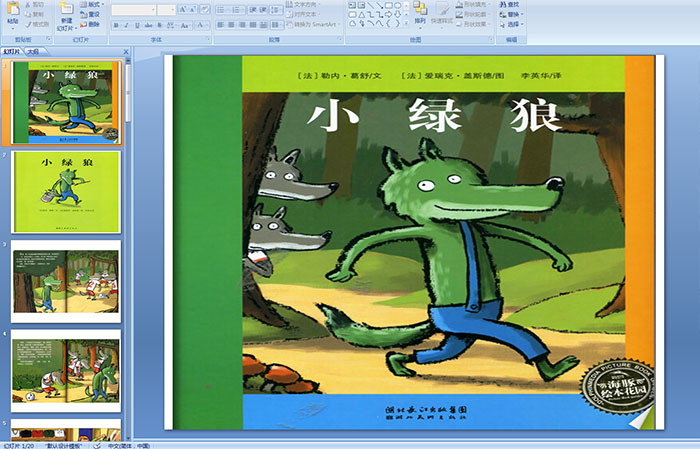Open the Font dialog launcher

click(208, 39)
